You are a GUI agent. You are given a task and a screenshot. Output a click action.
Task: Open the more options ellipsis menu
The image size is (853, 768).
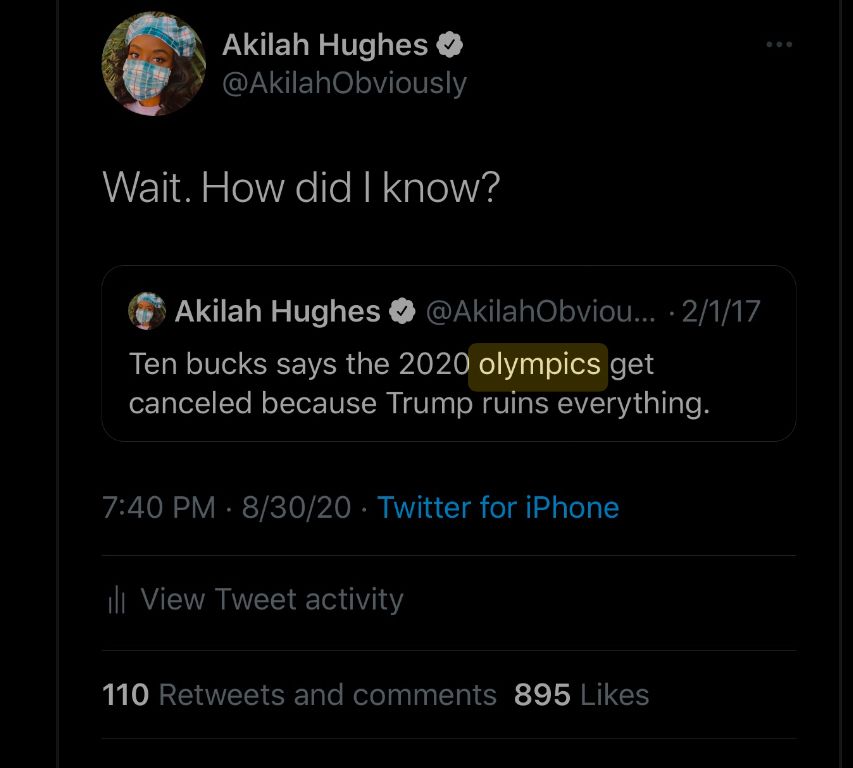click(778, 42)
